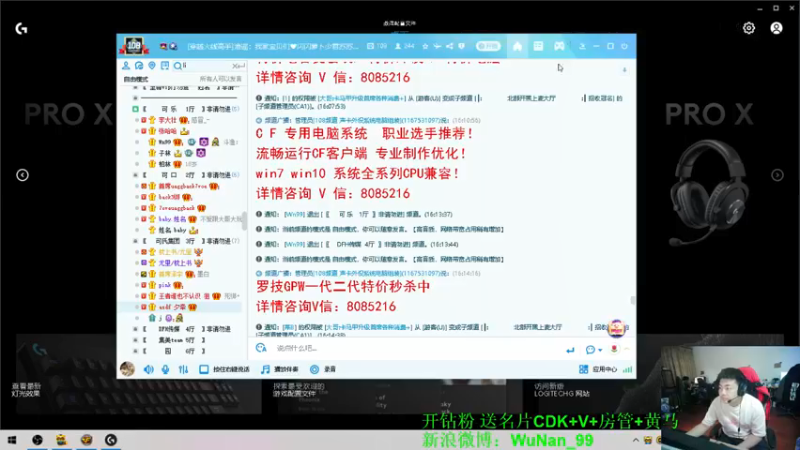Click the microphone icon in bottom bar
The width and height of the screenshot is (800, 450).
(x=165, y=369)
